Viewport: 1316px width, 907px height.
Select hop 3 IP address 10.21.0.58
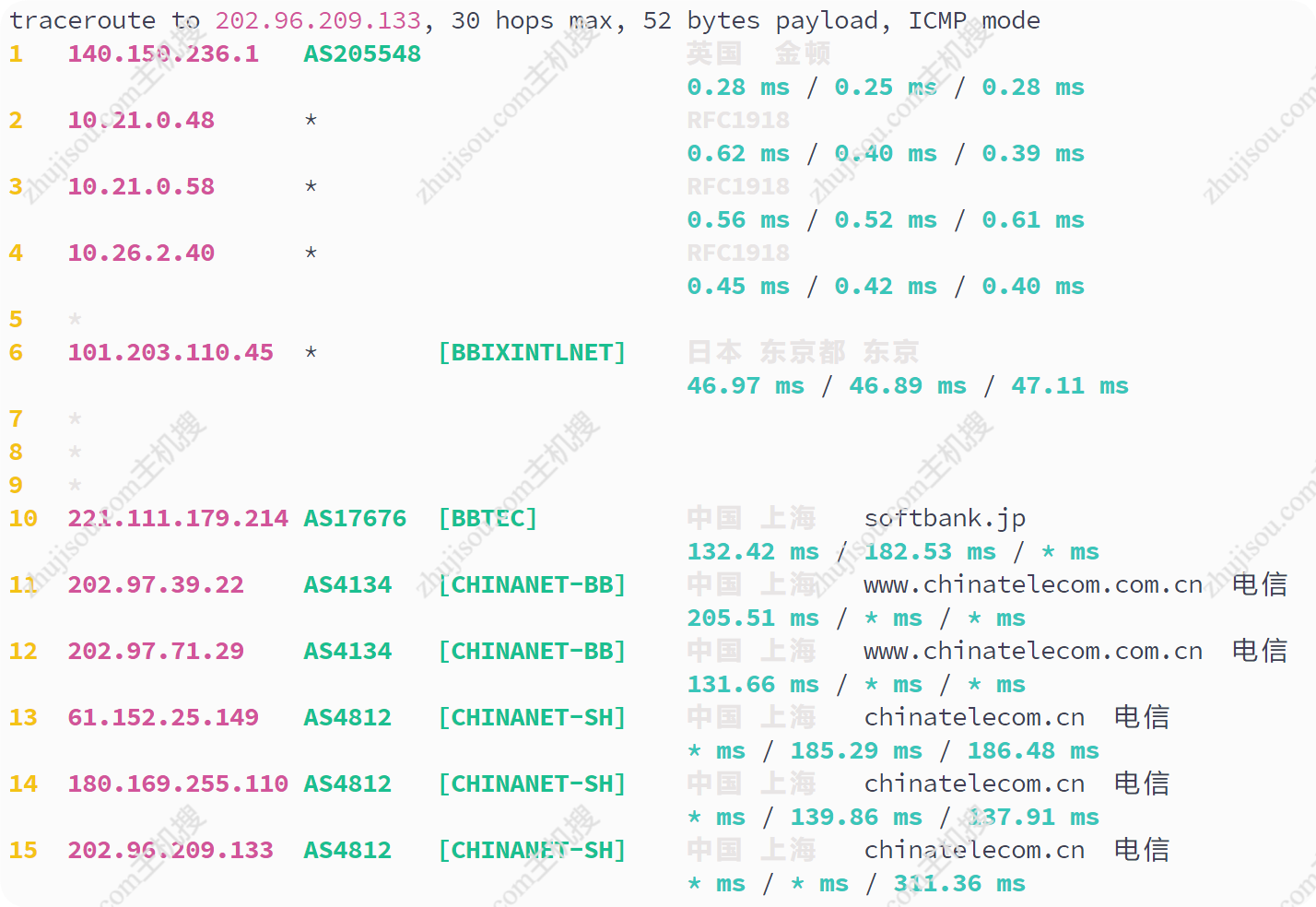(141, 186)
